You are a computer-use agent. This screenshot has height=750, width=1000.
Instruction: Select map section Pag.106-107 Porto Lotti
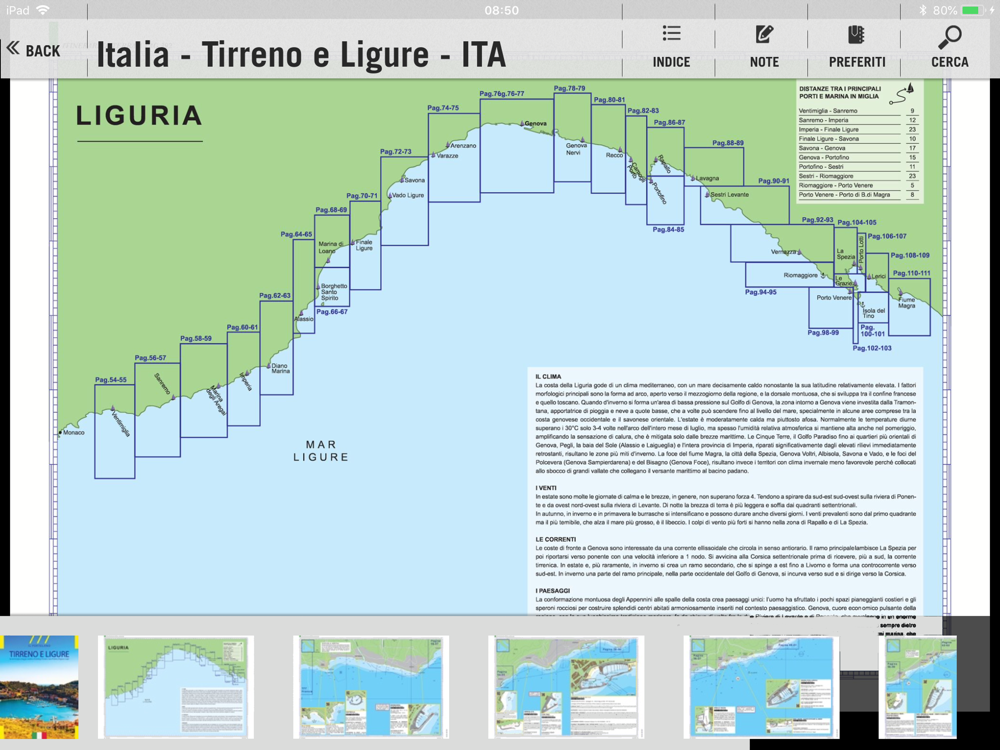pos(861,255)
